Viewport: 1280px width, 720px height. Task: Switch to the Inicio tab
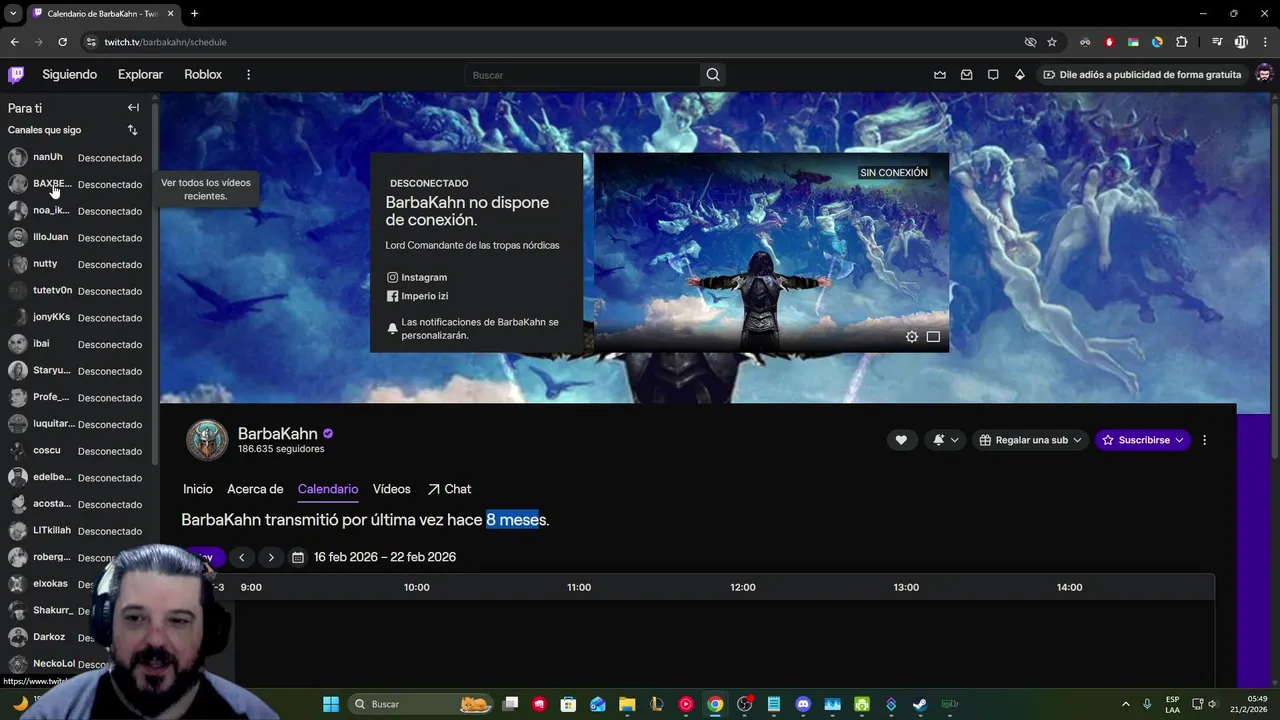pos(198,489)
